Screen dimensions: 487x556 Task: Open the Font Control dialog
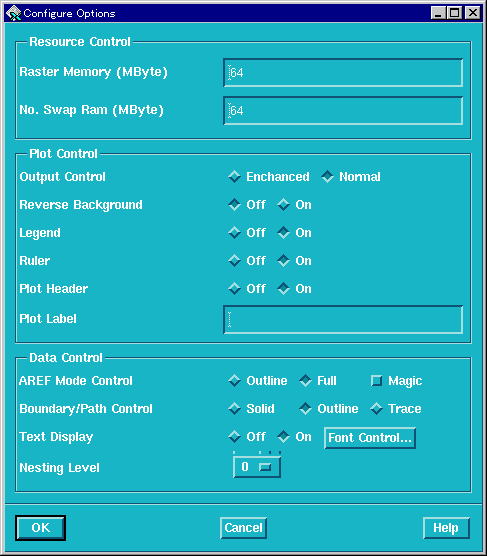(370, 438)
